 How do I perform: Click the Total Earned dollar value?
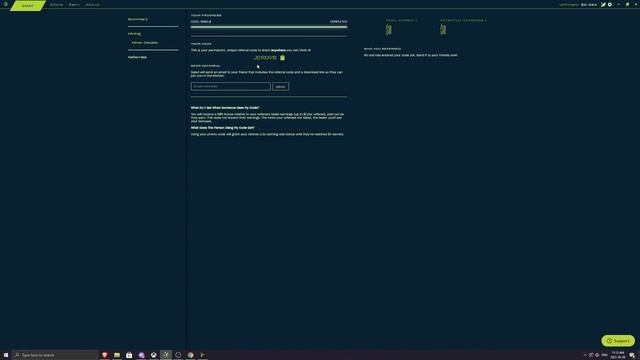tap(389, 29)
